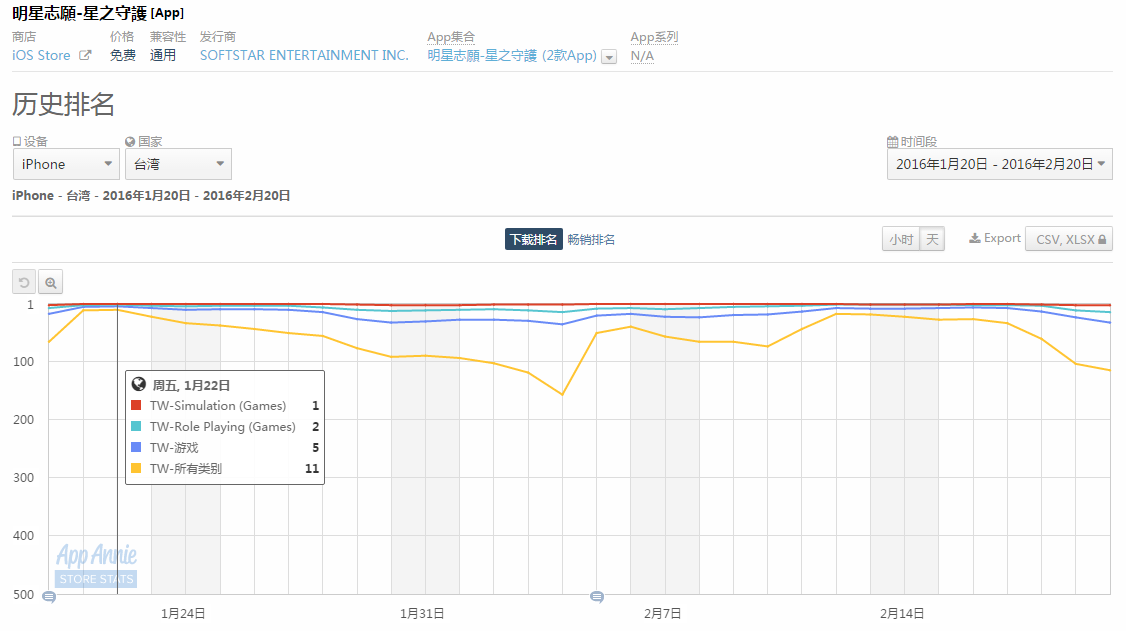Screen dimensions: 1126x631
Task: Click the 1月31日 x-axis label
Action: (422, 614)
